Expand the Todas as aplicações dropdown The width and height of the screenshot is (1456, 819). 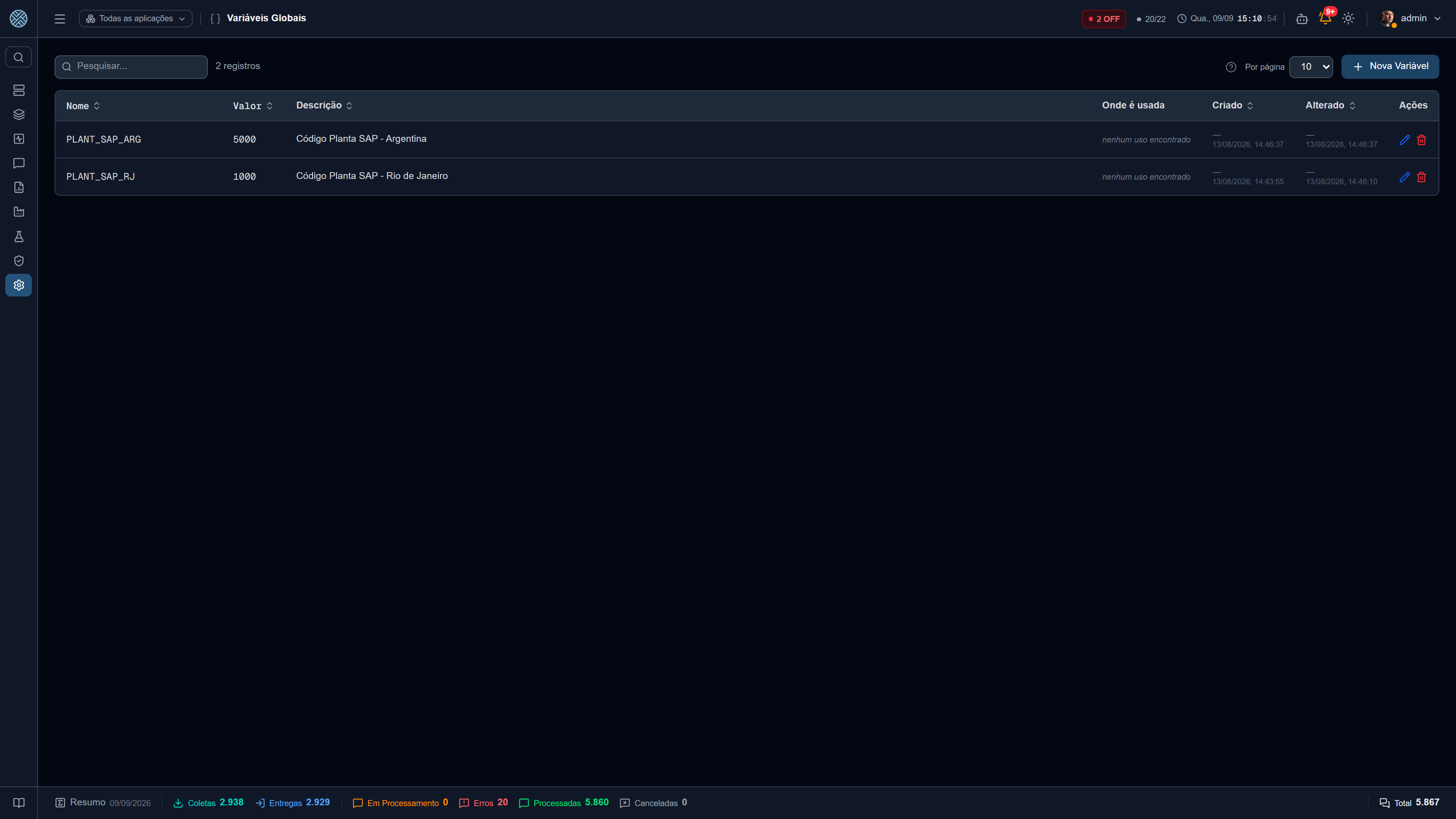click(136, 19)
